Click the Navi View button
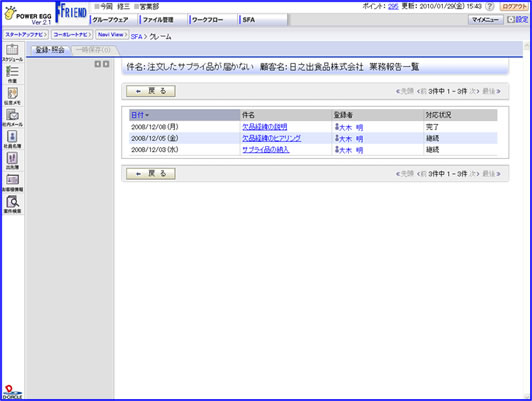Viewport: 532px width, 401px height. tap(112, 35)
